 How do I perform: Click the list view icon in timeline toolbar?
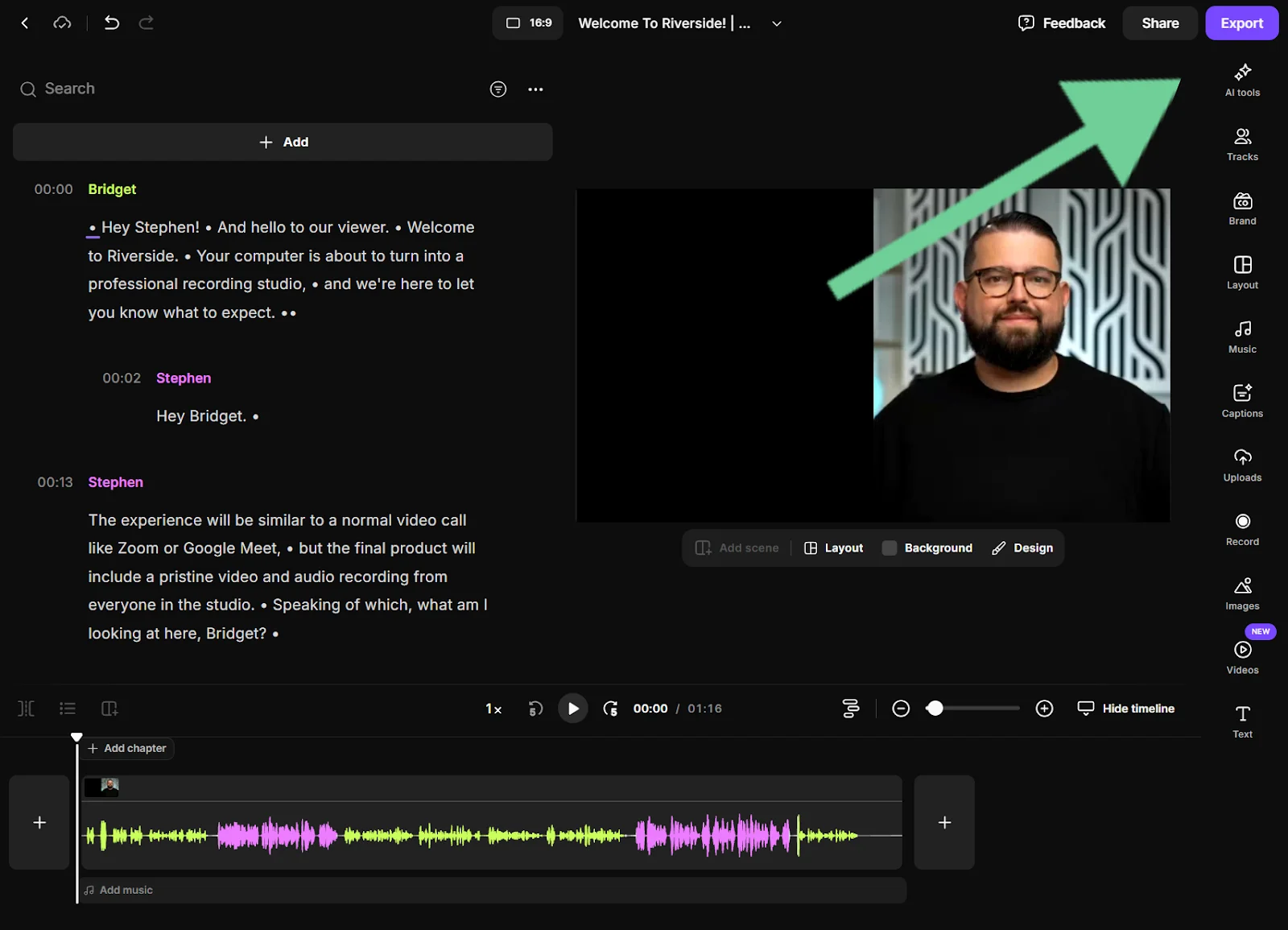tap(68, 709)
